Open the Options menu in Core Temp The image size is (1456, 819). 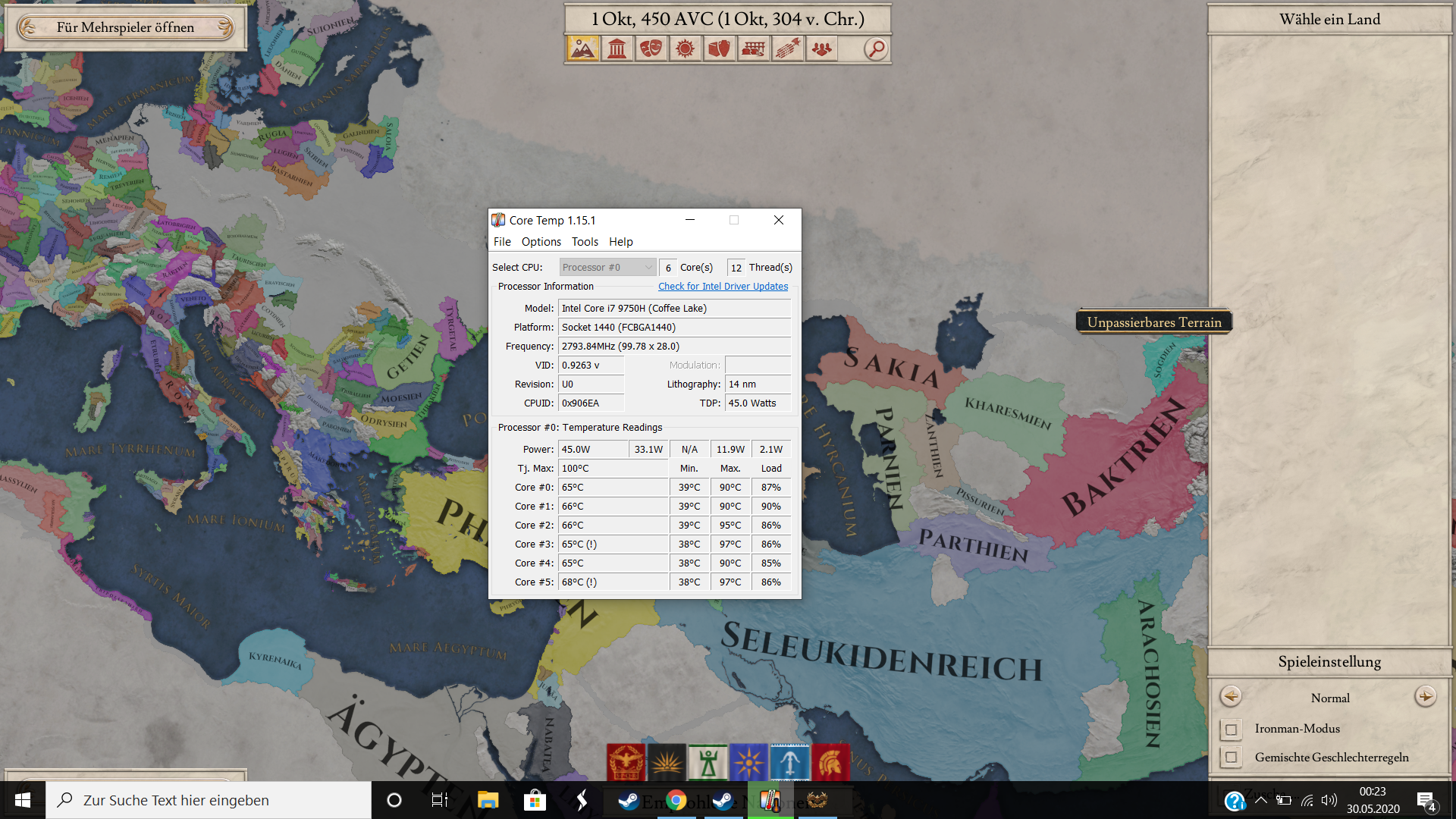pos(541,242)
